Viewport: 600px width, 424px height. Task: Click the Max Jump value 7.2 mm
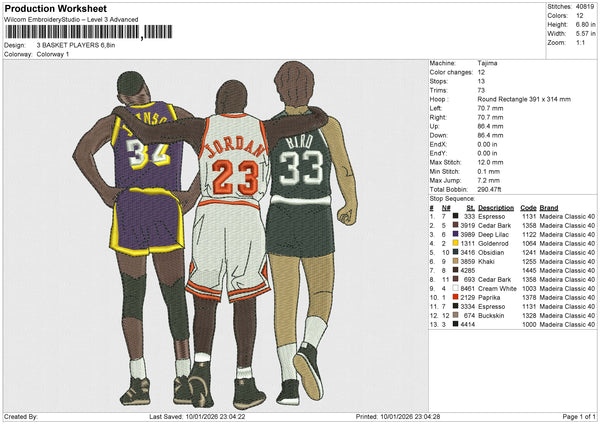click(x=489, y=180)
